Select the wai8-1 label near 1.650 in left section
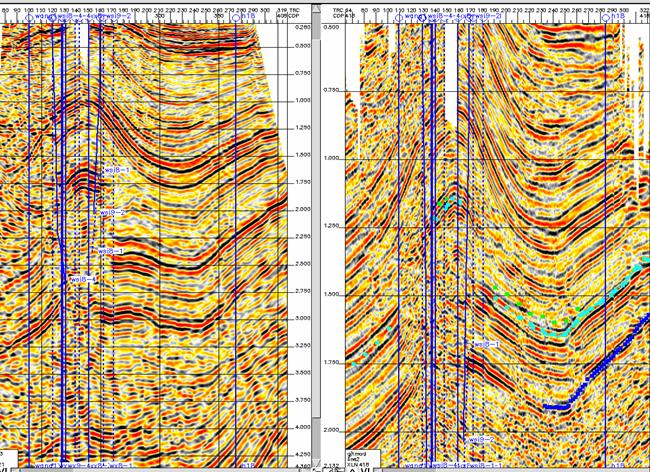650x472 pixels. coord(117,170)
